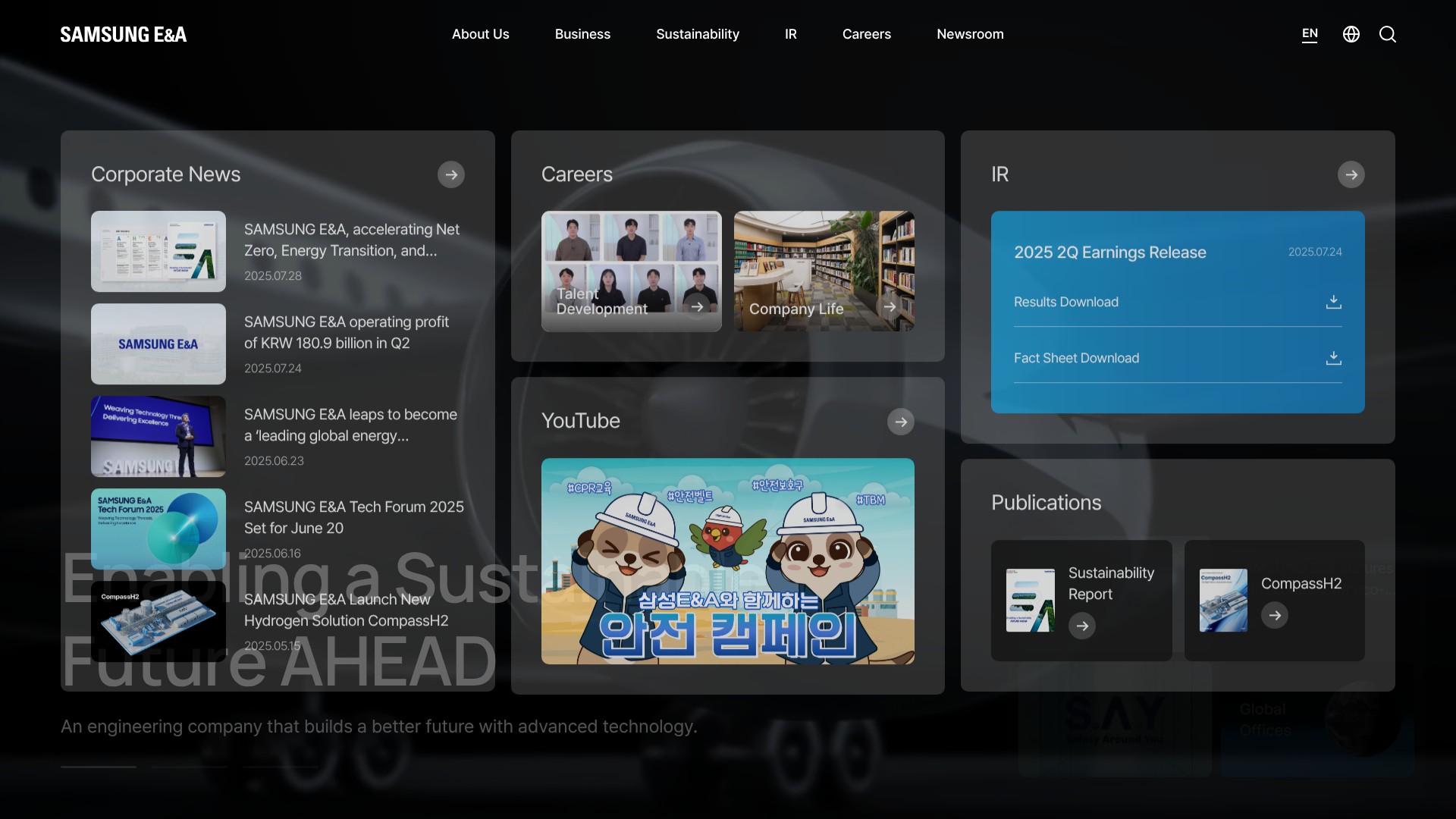The width and height of the screenshot is (1456, 819).
Task: Open the Business menu
Action: [582, 34]
